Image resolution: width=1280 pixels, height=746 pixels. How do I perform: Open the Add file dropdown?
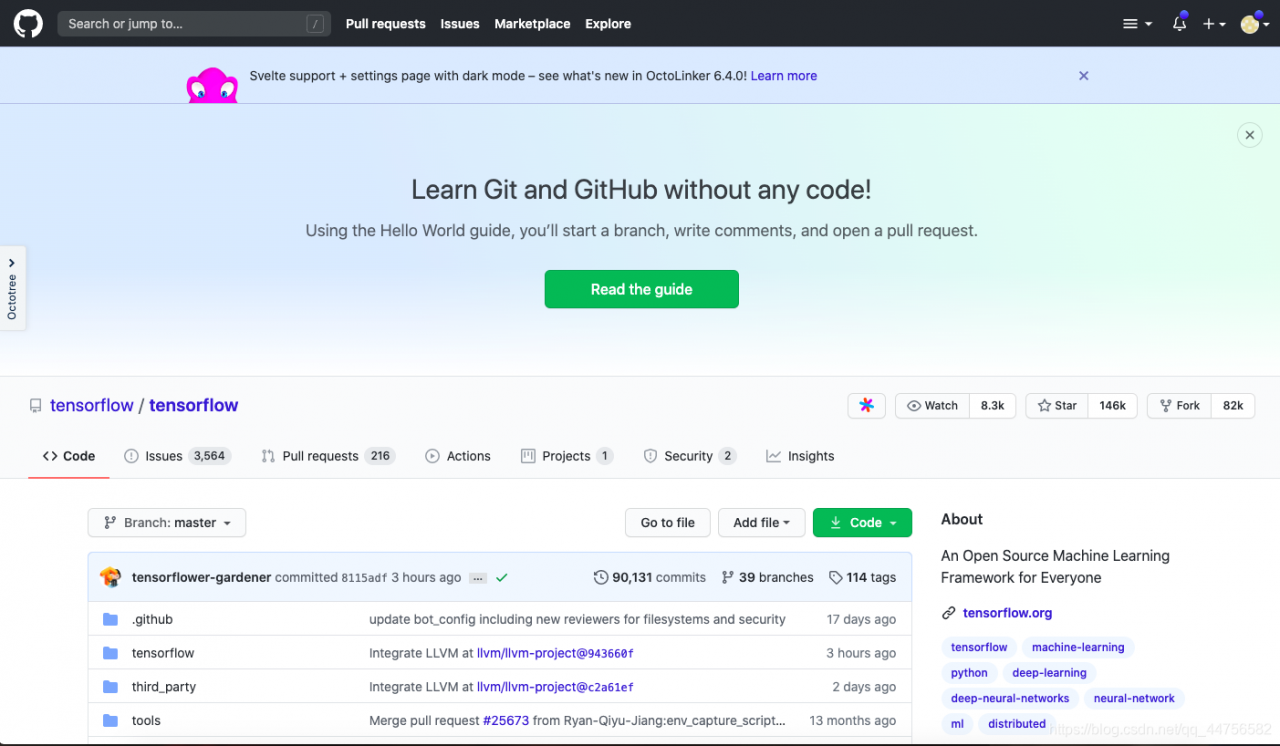(761, 522)
